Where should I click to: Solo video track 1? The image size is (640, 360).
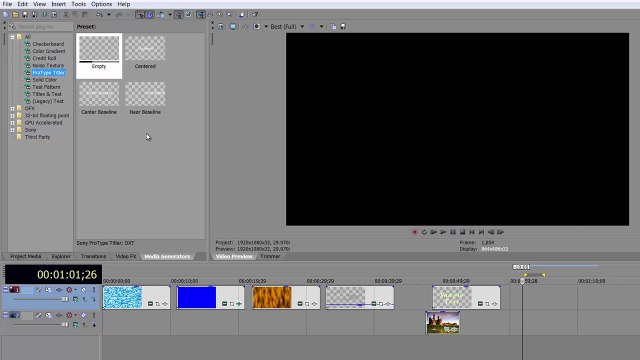point(94,290)
